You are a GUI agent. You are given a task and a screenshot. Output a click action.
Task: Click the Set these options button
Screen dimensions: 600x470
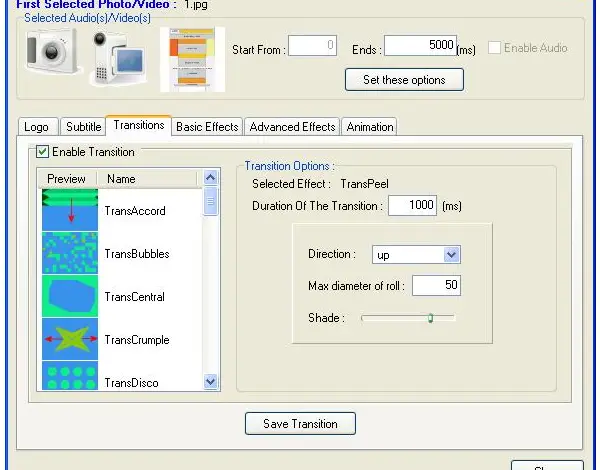point(404,80)
